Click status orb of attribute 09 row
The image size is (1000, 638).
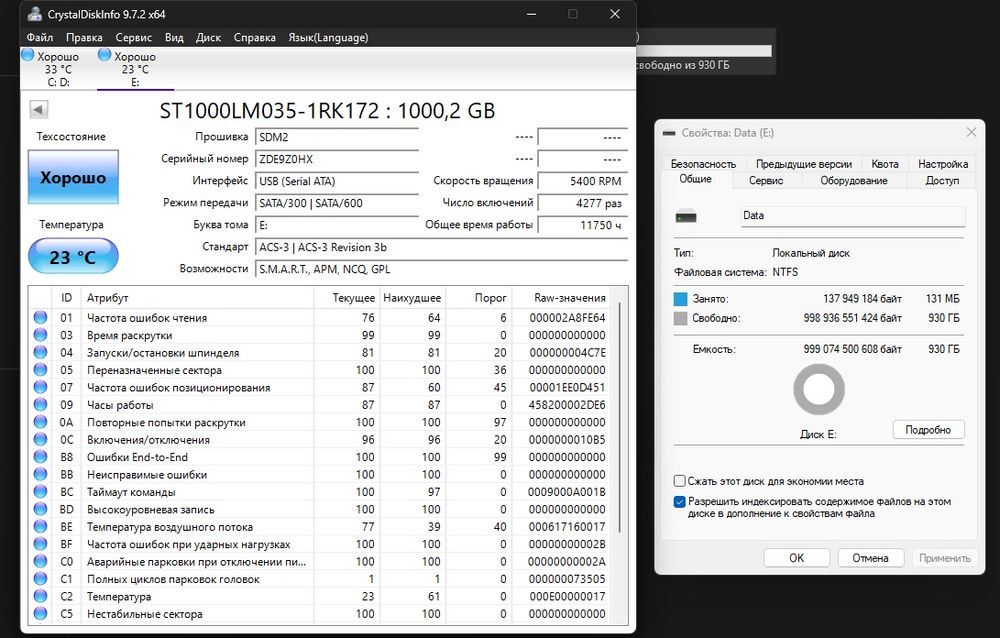(x=40, y=404)
